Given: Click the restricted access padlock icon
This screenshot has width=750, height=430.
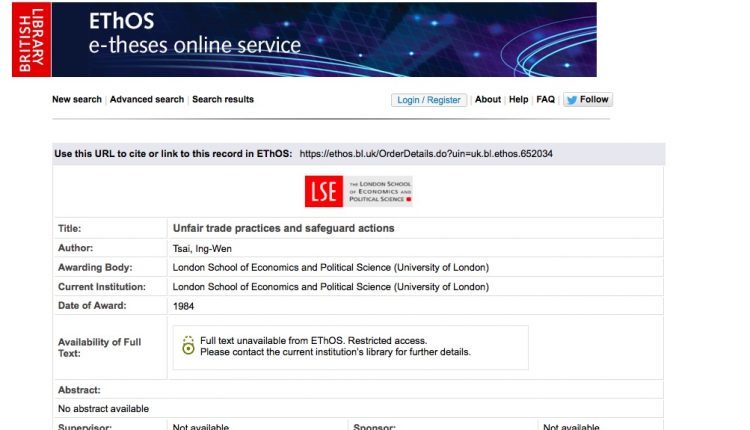Looking at the screenshot, I should (189, 346).
